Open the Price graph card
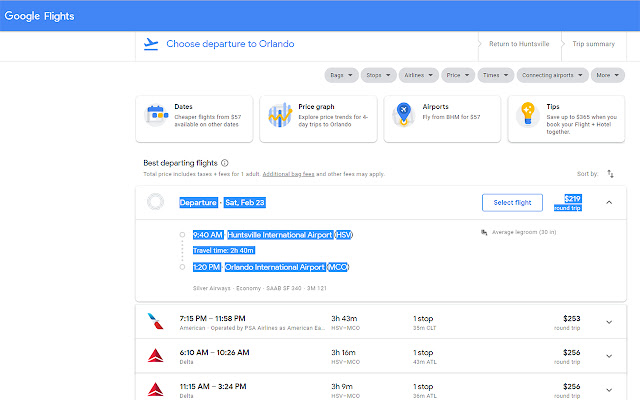The height and width of the screenshot is (400, 640). [318, 119]
